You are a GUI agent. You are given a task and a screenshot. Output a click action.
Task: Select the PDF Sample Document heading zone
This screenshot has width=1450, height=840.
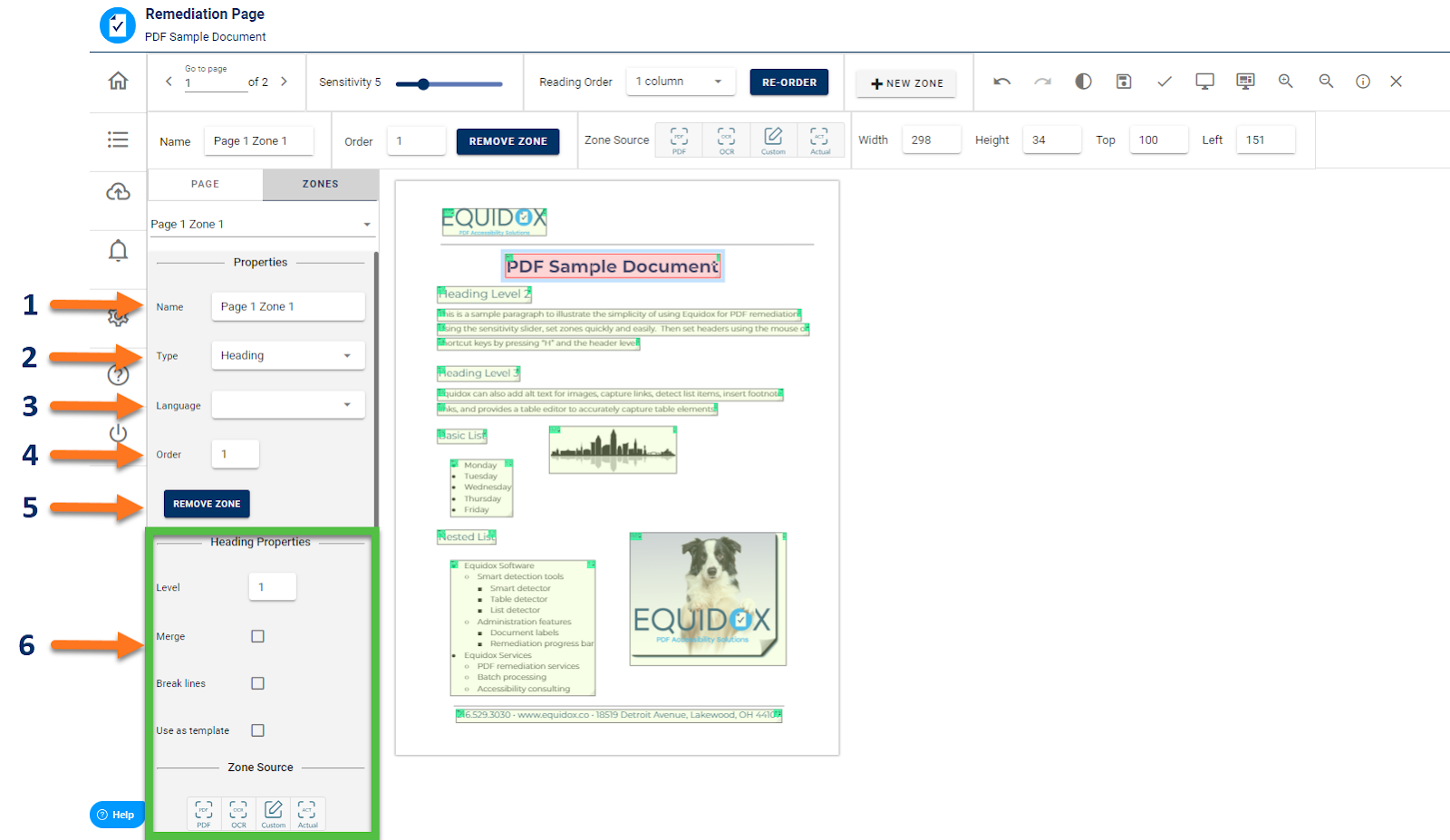point(613,266)
